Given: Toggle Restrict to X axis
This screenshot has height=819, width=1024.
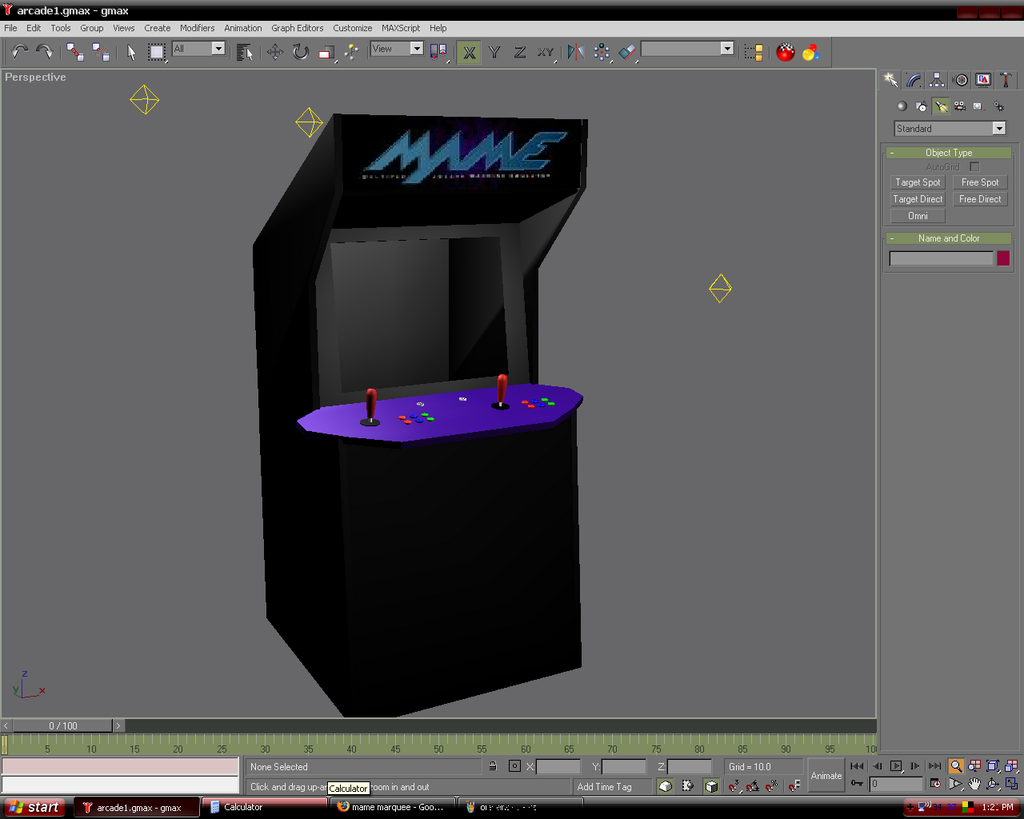Looking at the screenshot, I should (x=469, y=52).
